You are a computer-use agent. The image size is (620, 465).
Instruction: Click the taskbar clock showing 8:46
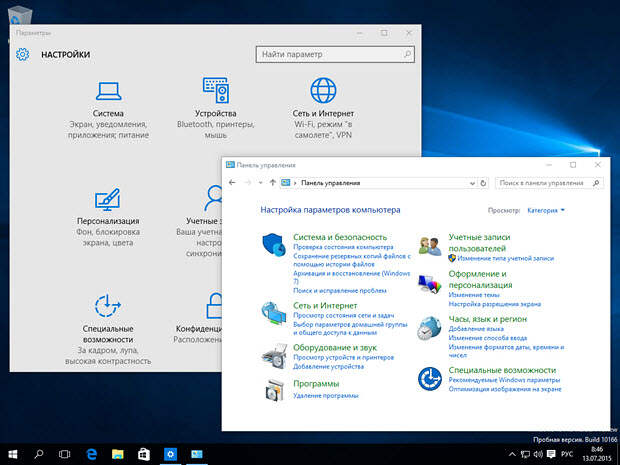pos(597,454)
